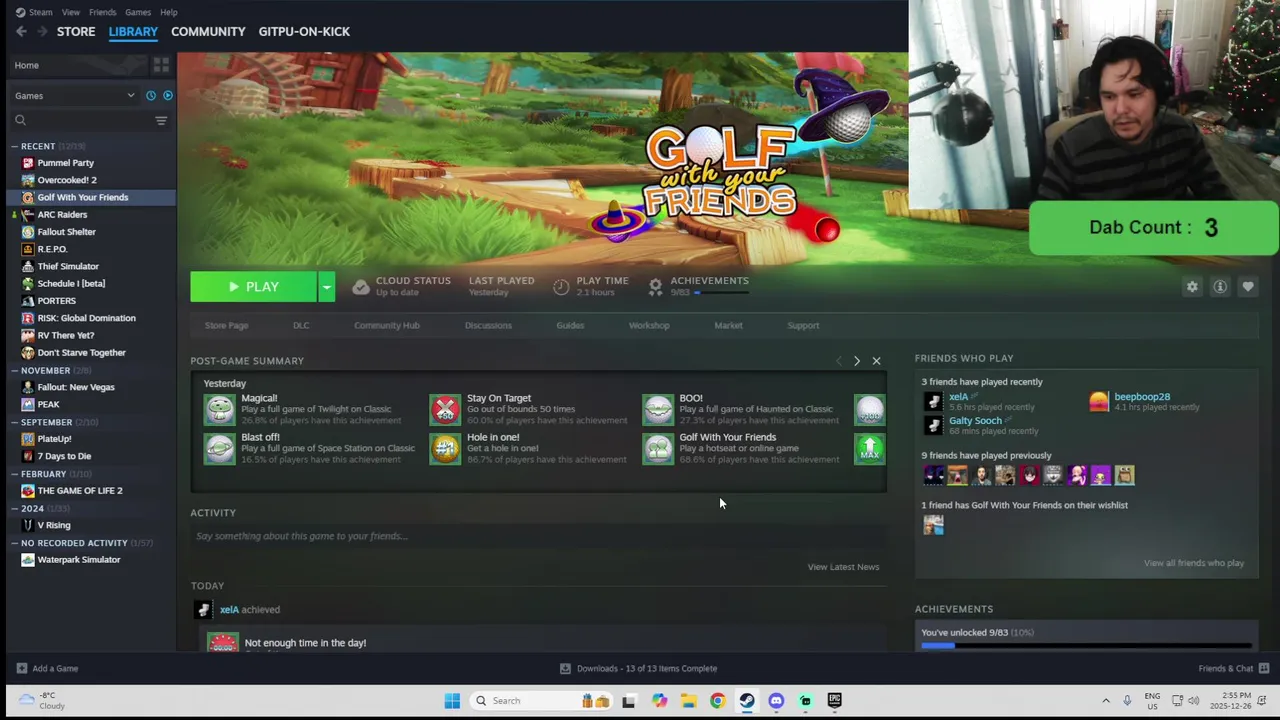The height and width of the screenshot is (720, 1280).
Task: Open the Games category dropdown
Action: [75, 95]
